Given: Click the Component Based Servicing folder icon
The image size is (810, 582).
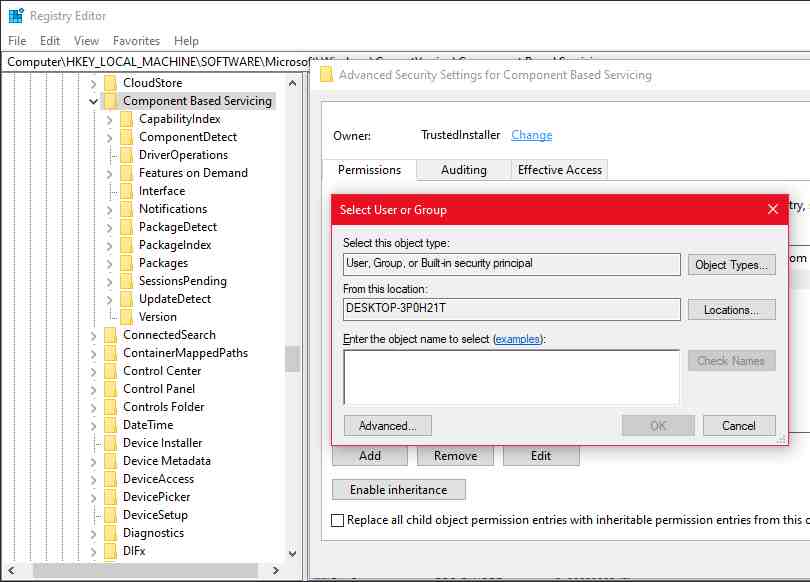Looking at the screenshot, I should tap(111, 101).
